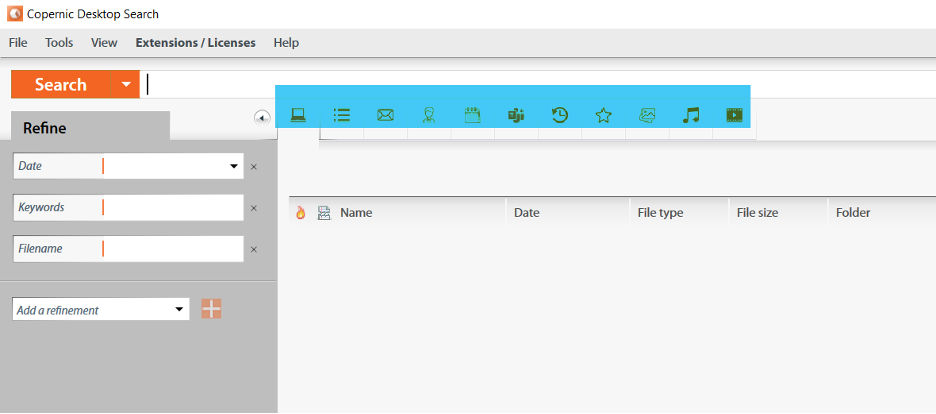
Task: Select the Microsoft Teams category icon
Action: tap(516, 115)
